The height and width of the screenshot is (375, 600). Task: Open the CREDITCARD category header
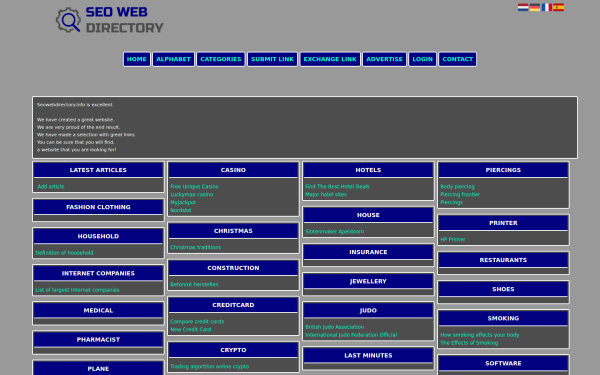coord(233,305)
